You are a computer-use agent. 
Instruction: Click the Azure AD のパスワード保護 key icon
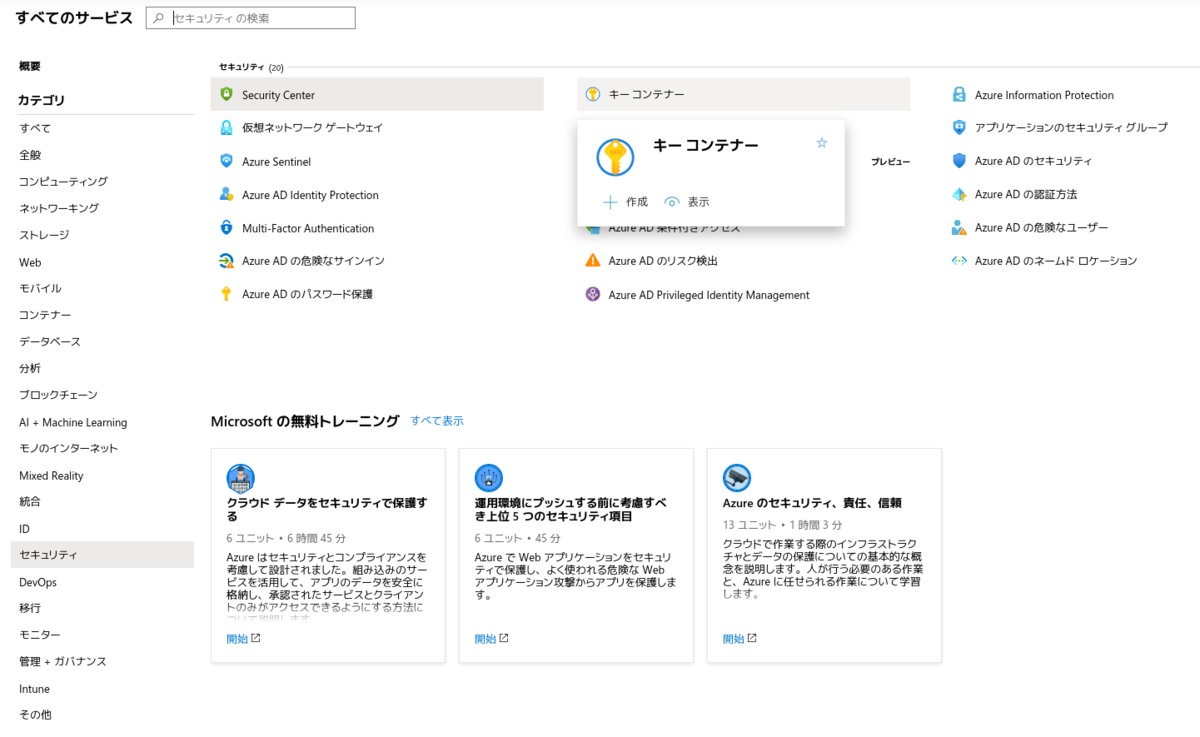pyautogui.click(x=226, y=294)
